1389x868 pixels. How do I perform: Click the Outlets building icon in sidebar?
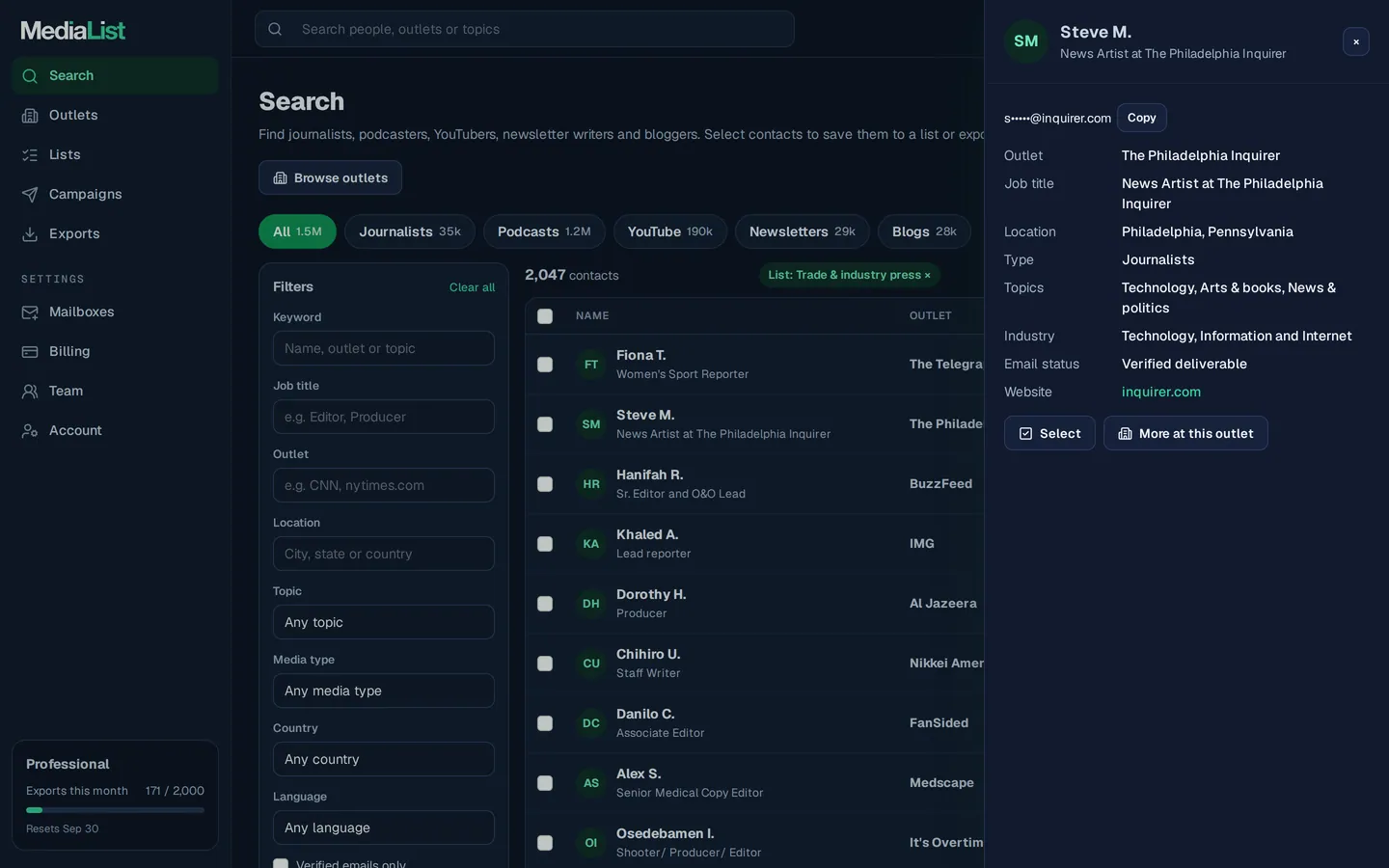point(30,116)
